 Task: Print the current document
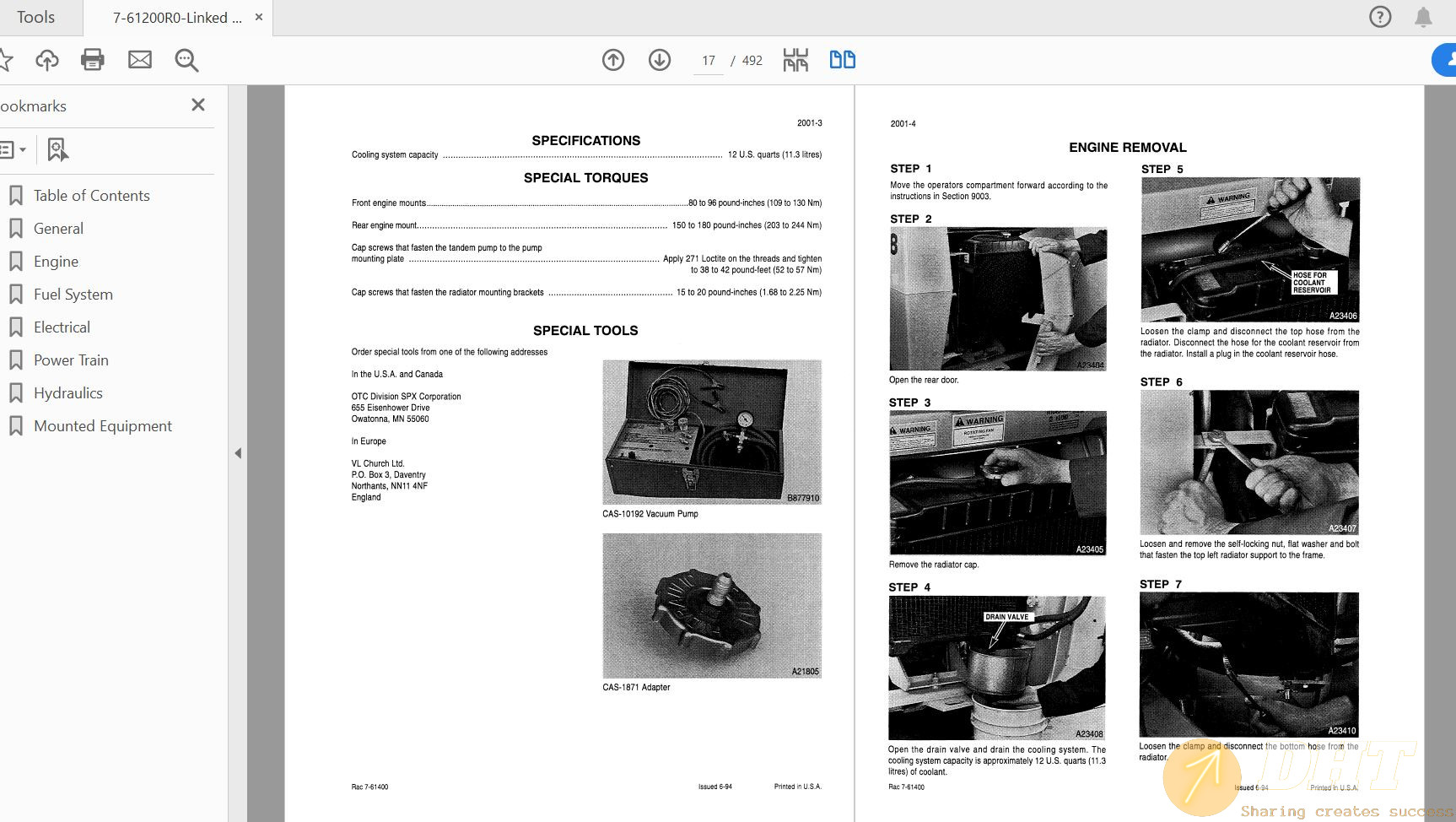pyautogui.click(x=93, y=60)
